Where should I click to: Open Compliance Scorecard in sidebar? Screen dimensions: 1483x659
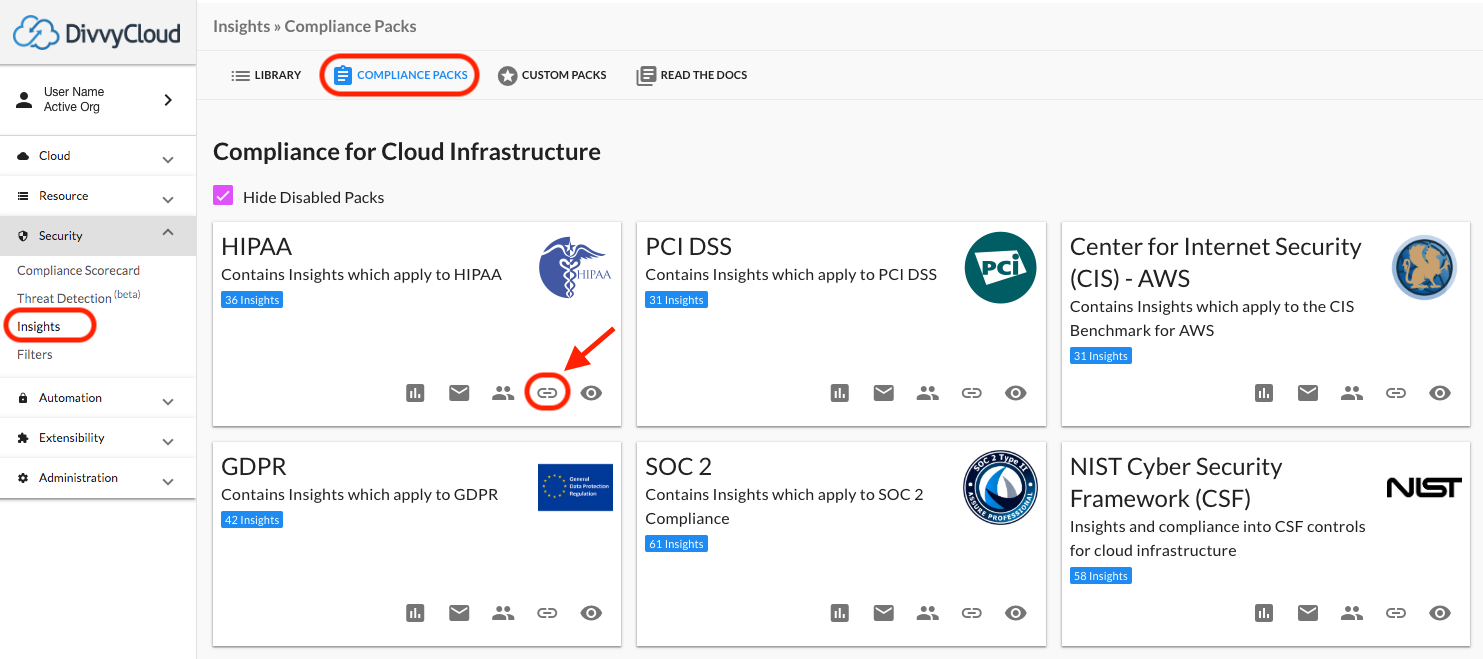(78, 270)
